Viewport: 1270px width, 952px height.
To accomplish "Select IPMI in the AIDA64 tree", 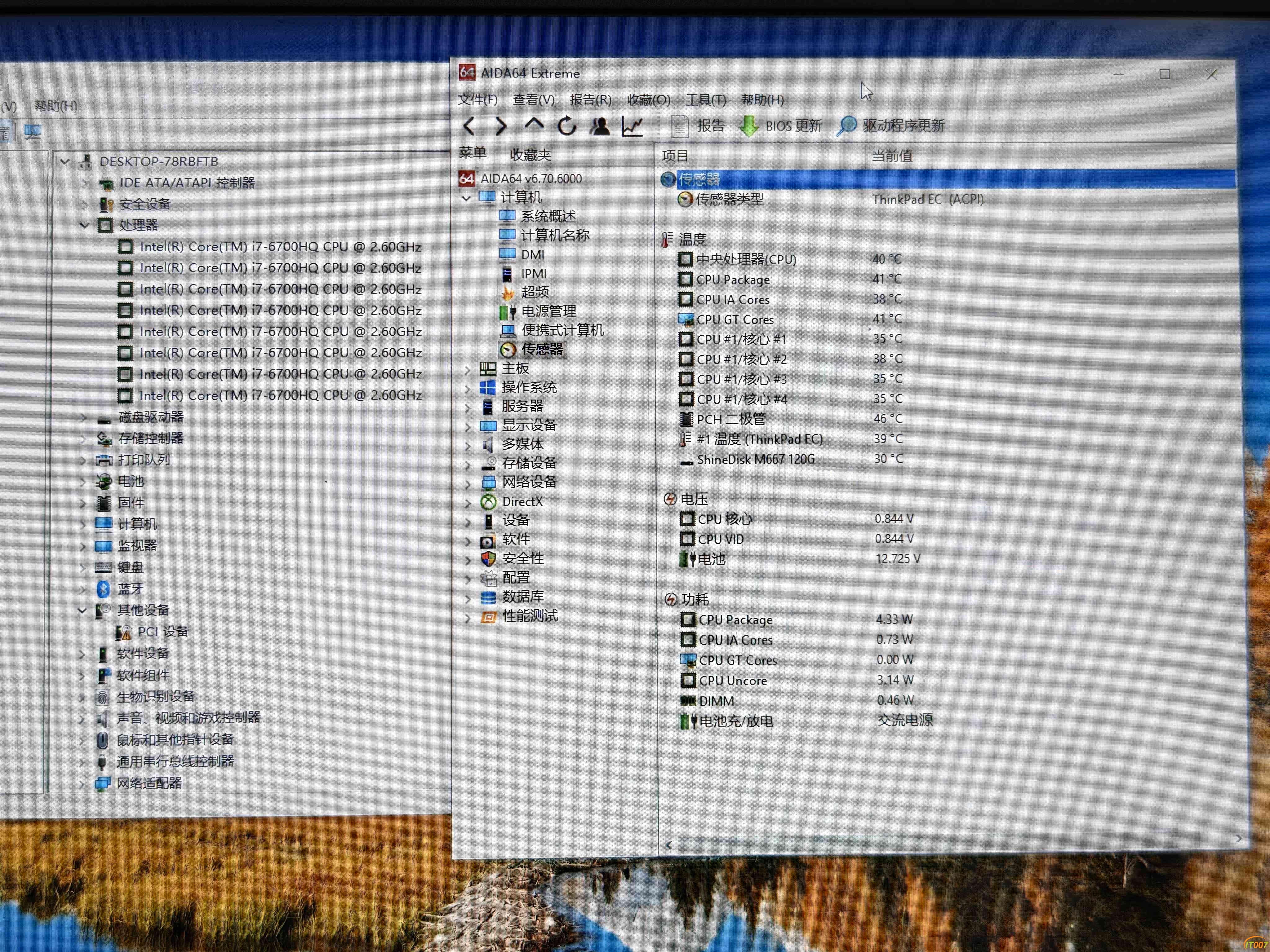I will 524,273.
